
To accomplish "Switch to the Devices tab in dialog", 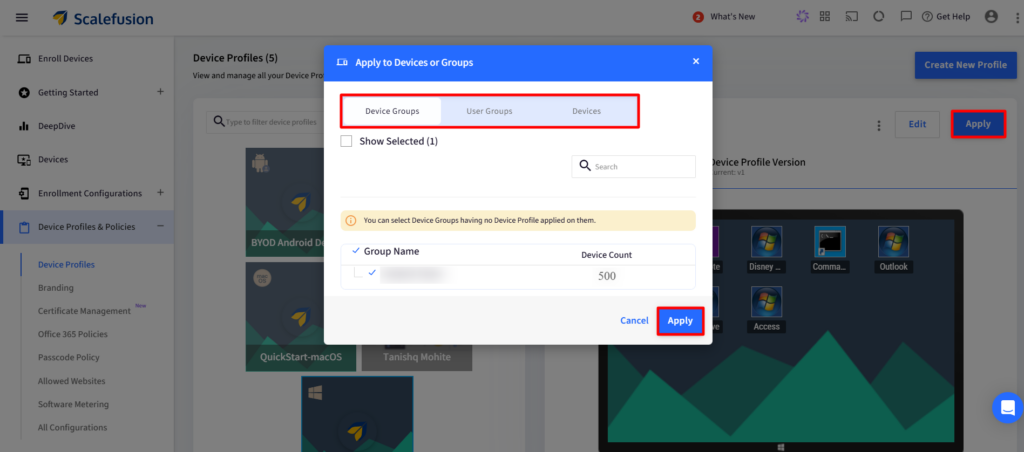I will click(586, 111).
